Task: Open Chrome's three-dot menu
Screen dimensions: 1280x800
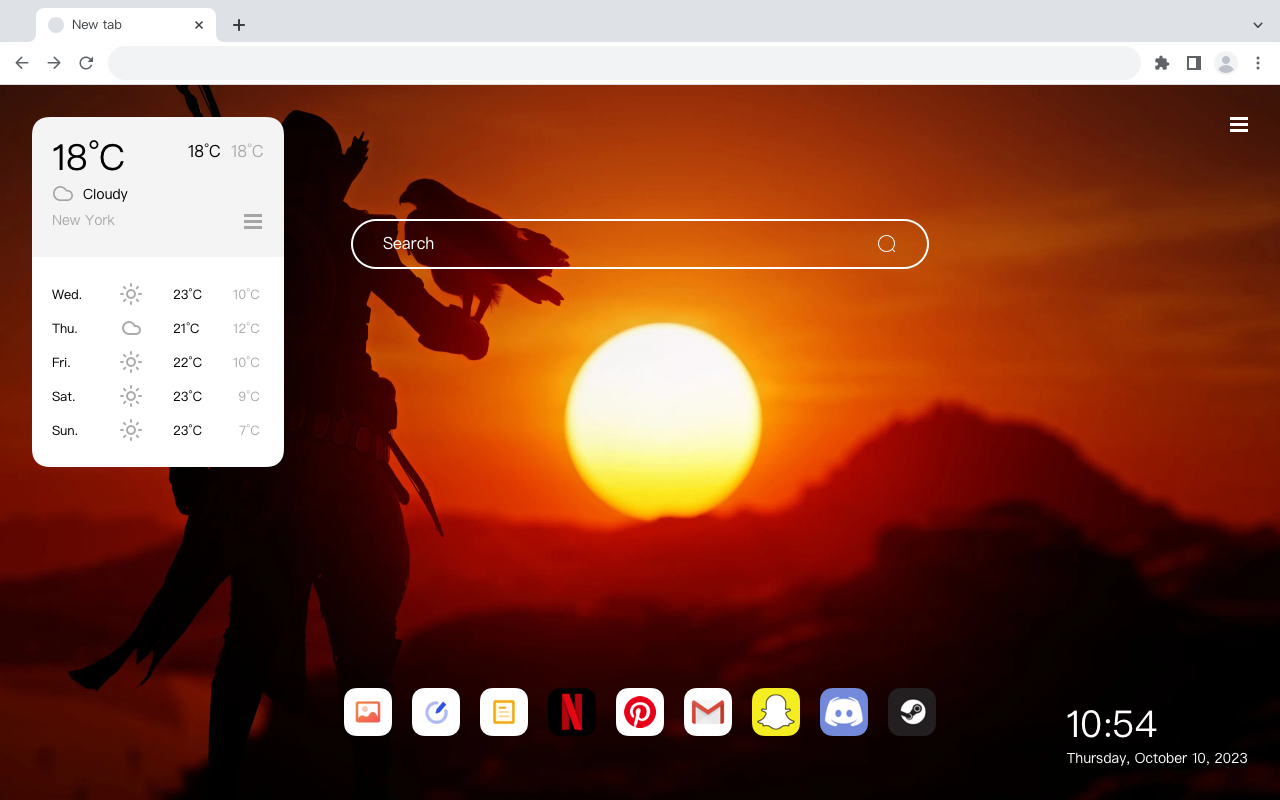Action: coord(1258,63)
